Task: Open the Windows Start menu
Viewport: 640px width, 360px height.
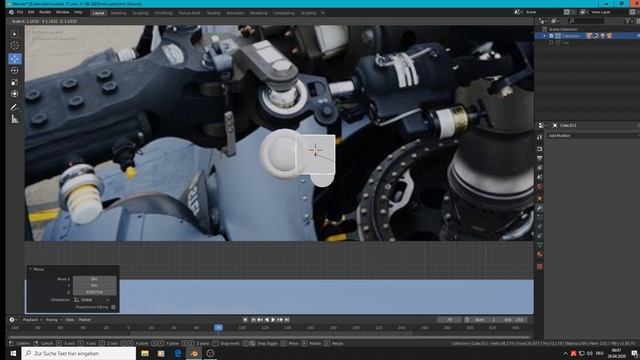Action: coord(13,353)
